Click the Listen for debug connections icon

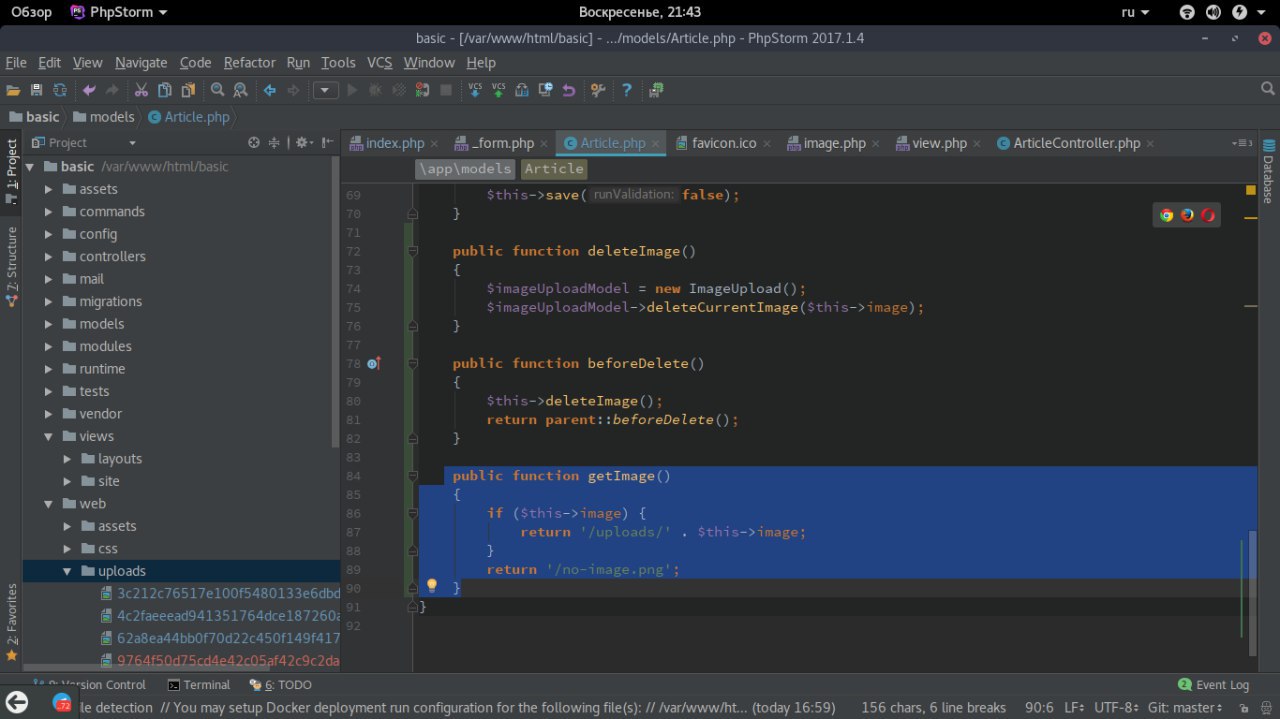422,90
